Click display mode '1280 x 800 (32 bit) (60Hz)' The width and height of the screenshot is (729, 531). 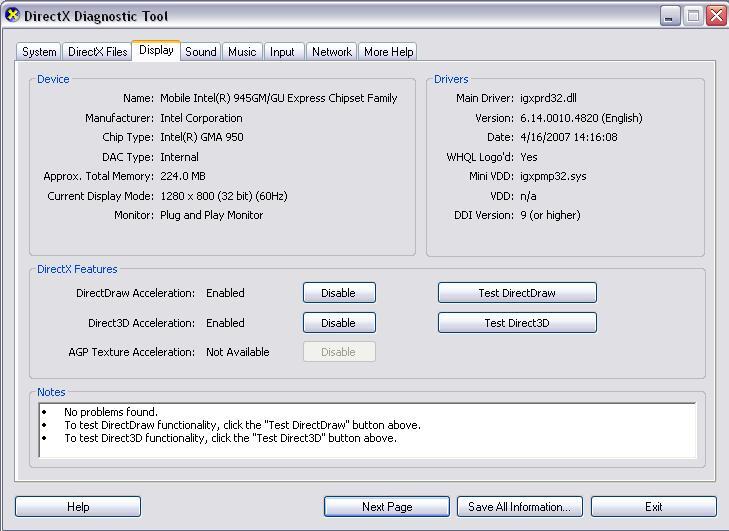224,196
